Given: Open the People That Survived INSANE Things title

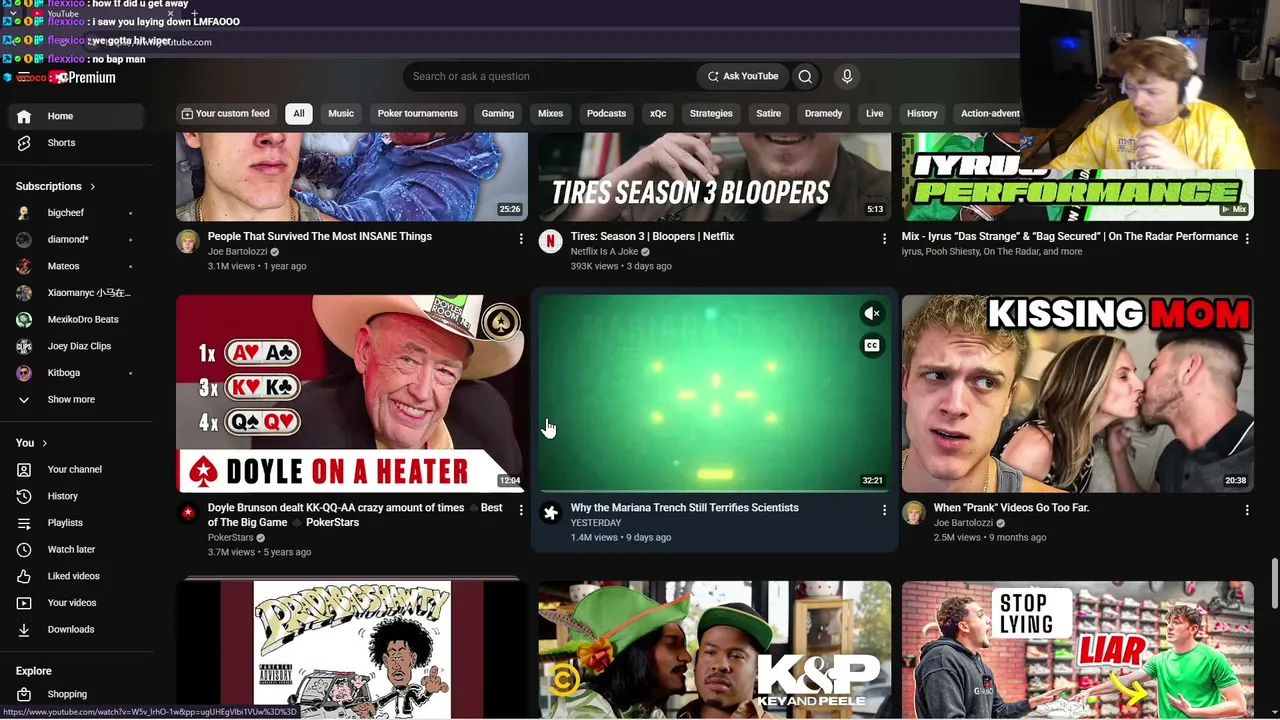Looking at the screenshot, I should pyautogui.click(x=320, y=237).
